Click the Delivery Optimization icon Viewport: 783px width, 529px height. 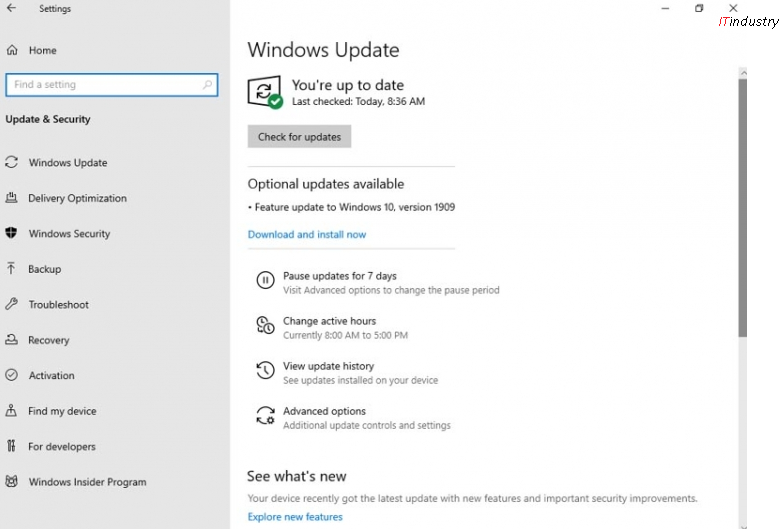11,197
